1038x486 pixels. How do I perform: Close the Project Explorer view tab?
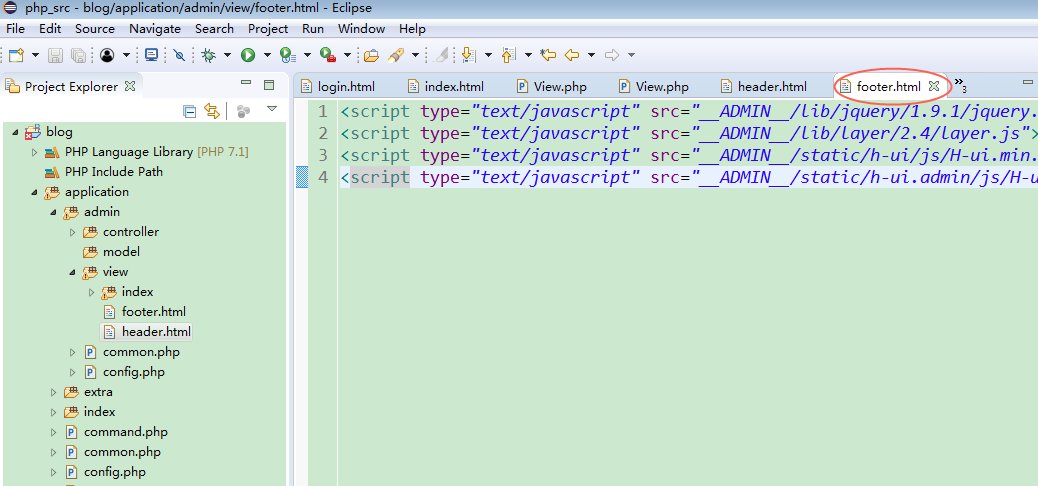[130, 86]
